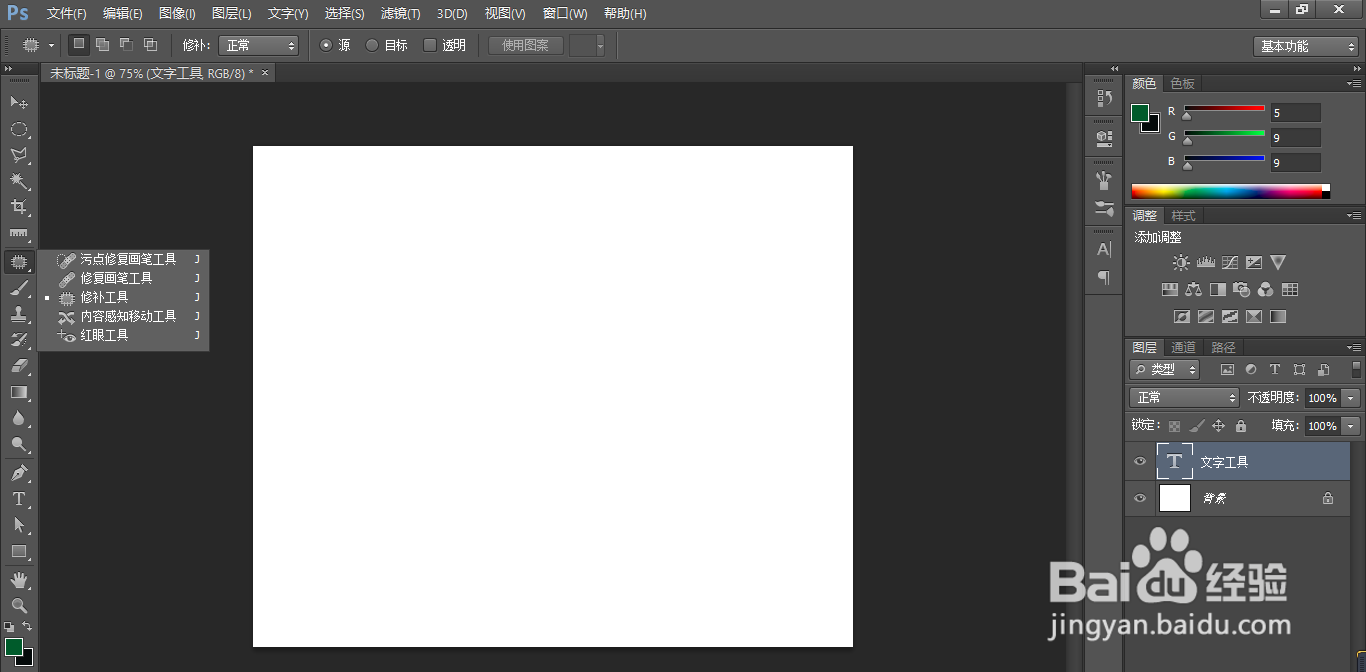Switch to the 色板 tab
Screen dimensions: 1366x672
(x=1183, y=84)
